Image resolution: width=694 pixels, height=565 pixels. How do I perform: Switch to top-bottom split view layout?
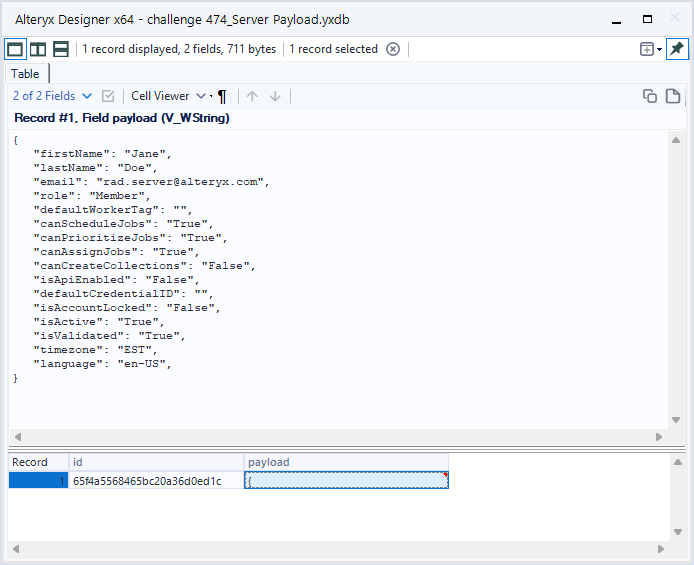click(61, 49)
